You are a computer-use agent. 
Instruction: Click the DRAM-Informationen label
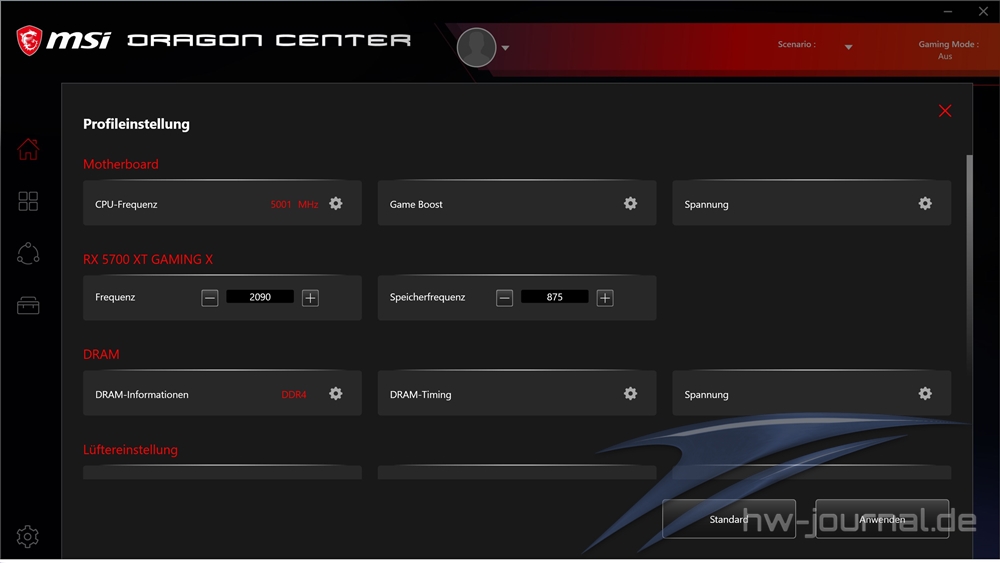142,395
